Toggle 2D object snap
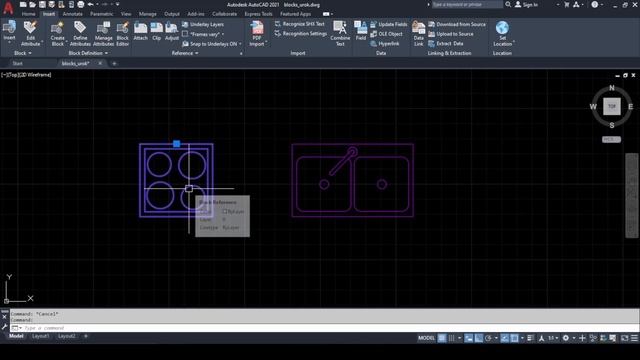 tap(515, 338)
